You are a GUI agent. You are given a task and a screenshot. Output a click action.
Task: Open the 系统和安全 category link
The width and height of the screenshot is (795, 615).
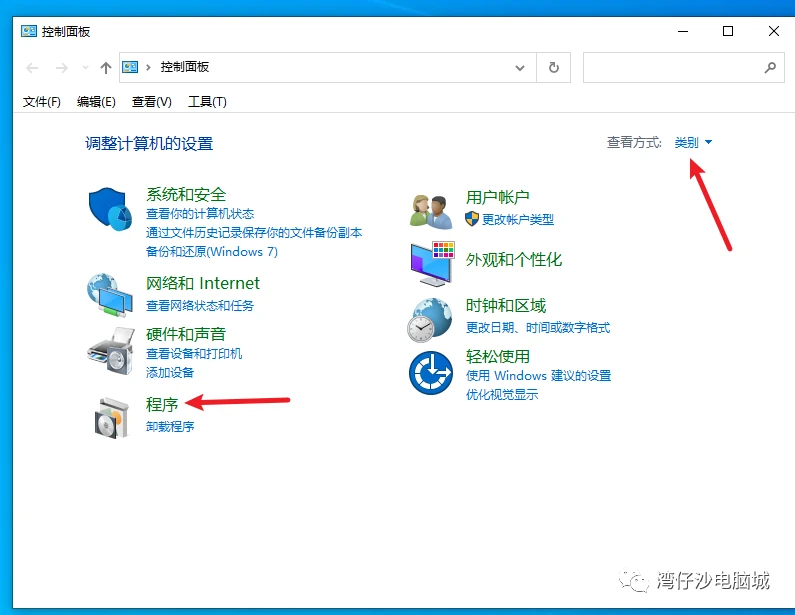click(186, 194)
